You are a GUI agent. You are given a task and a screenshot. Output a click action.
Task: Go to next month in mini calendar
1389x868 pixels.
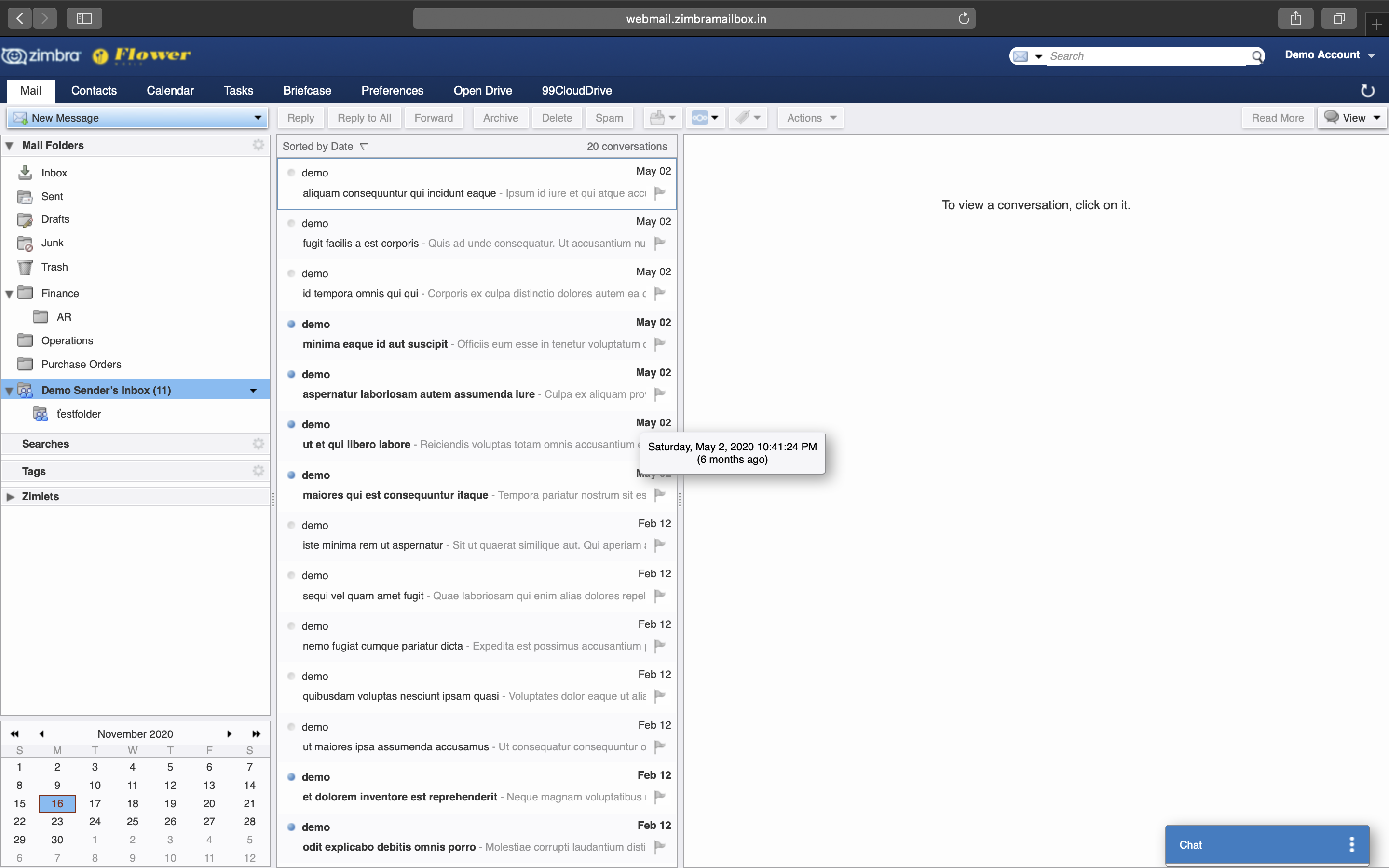(x=229, y=733)
